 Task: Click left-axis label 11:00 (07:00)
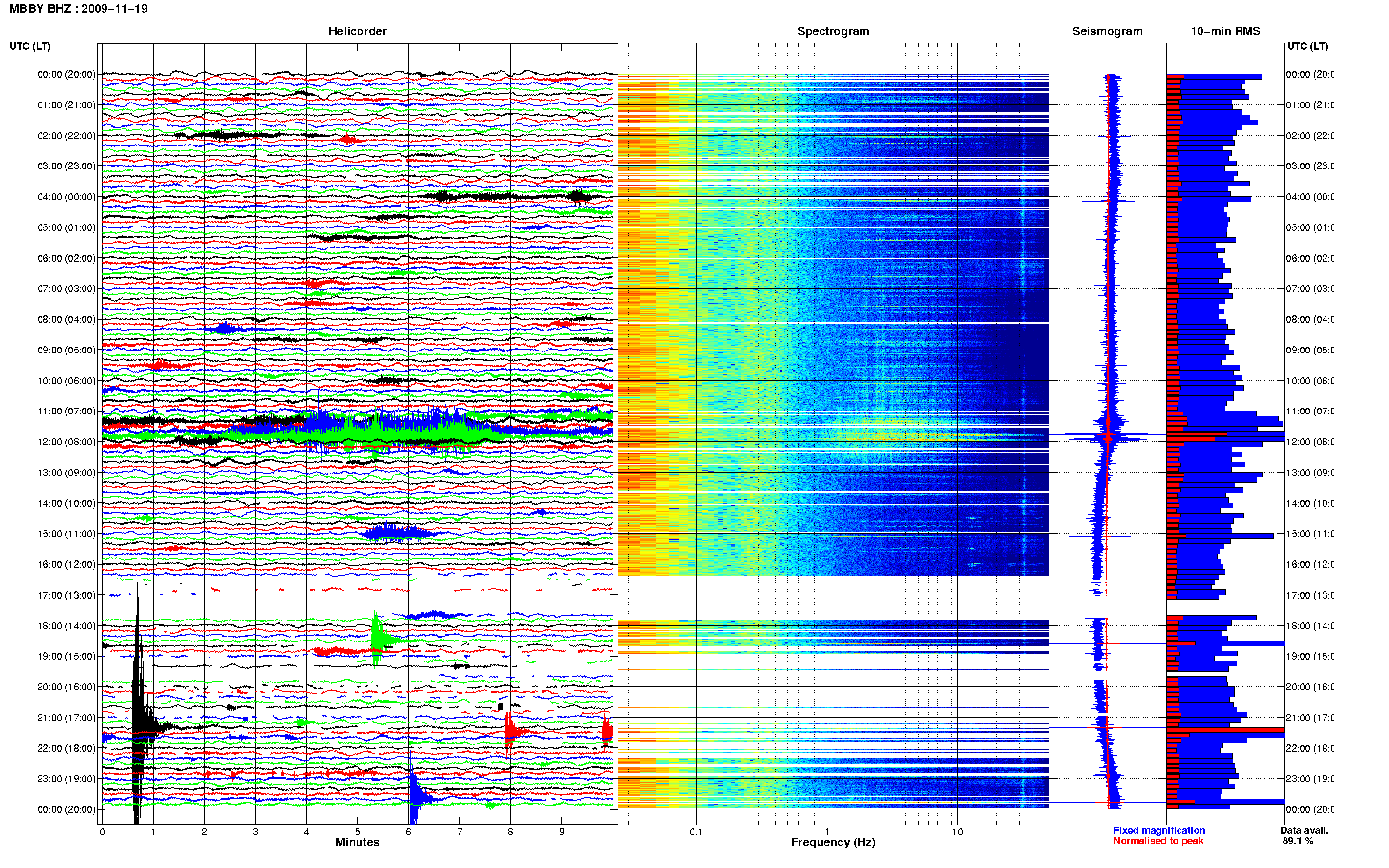(66, 411)
